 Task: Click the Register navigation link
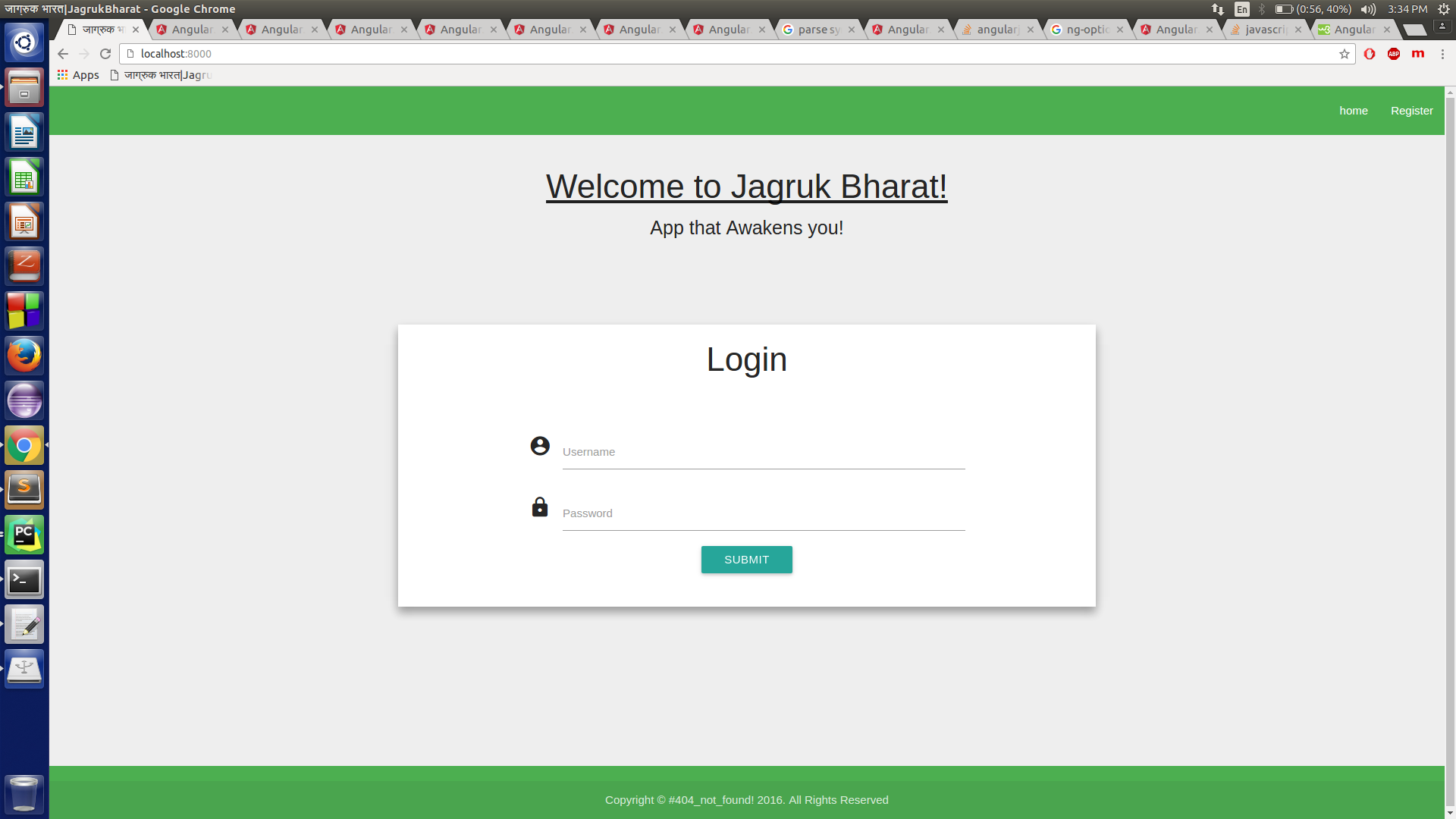point(1411,111)
